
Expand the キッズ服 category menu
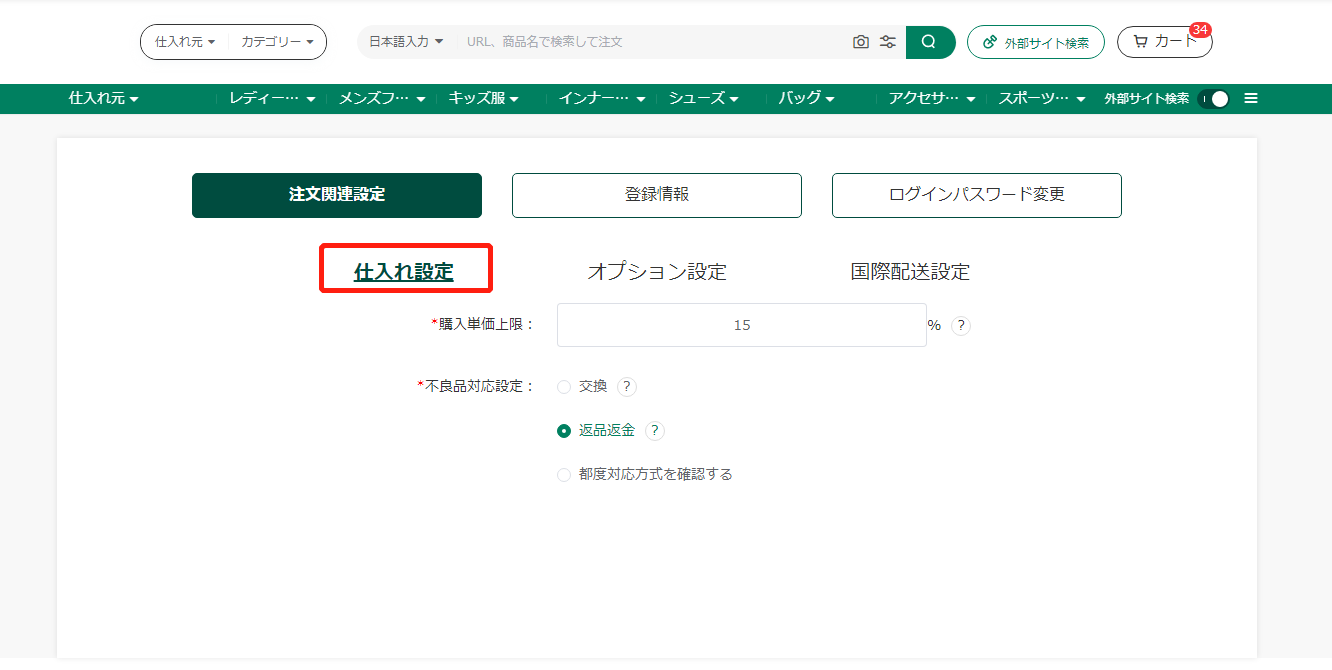[x=483, y=99]
